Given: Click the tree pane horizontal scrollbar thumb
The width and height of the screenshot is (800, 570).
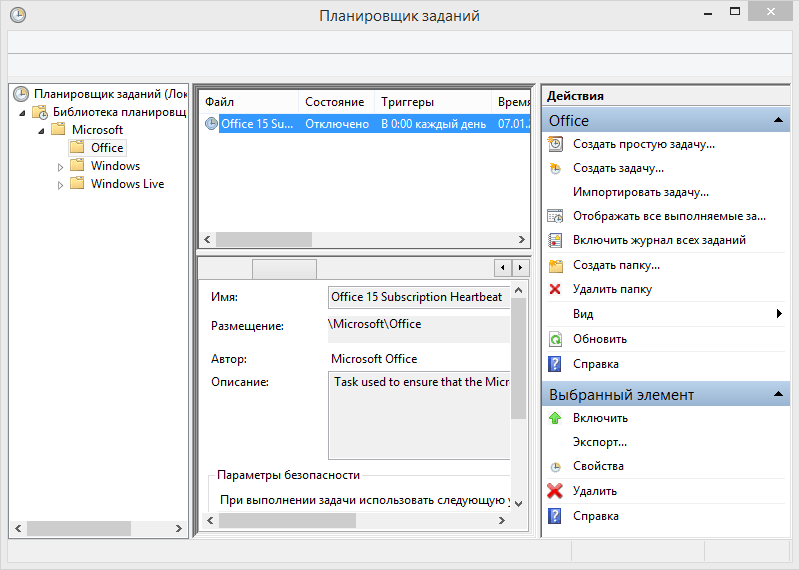Looking at the screenshot, I should tap(79, 528).
